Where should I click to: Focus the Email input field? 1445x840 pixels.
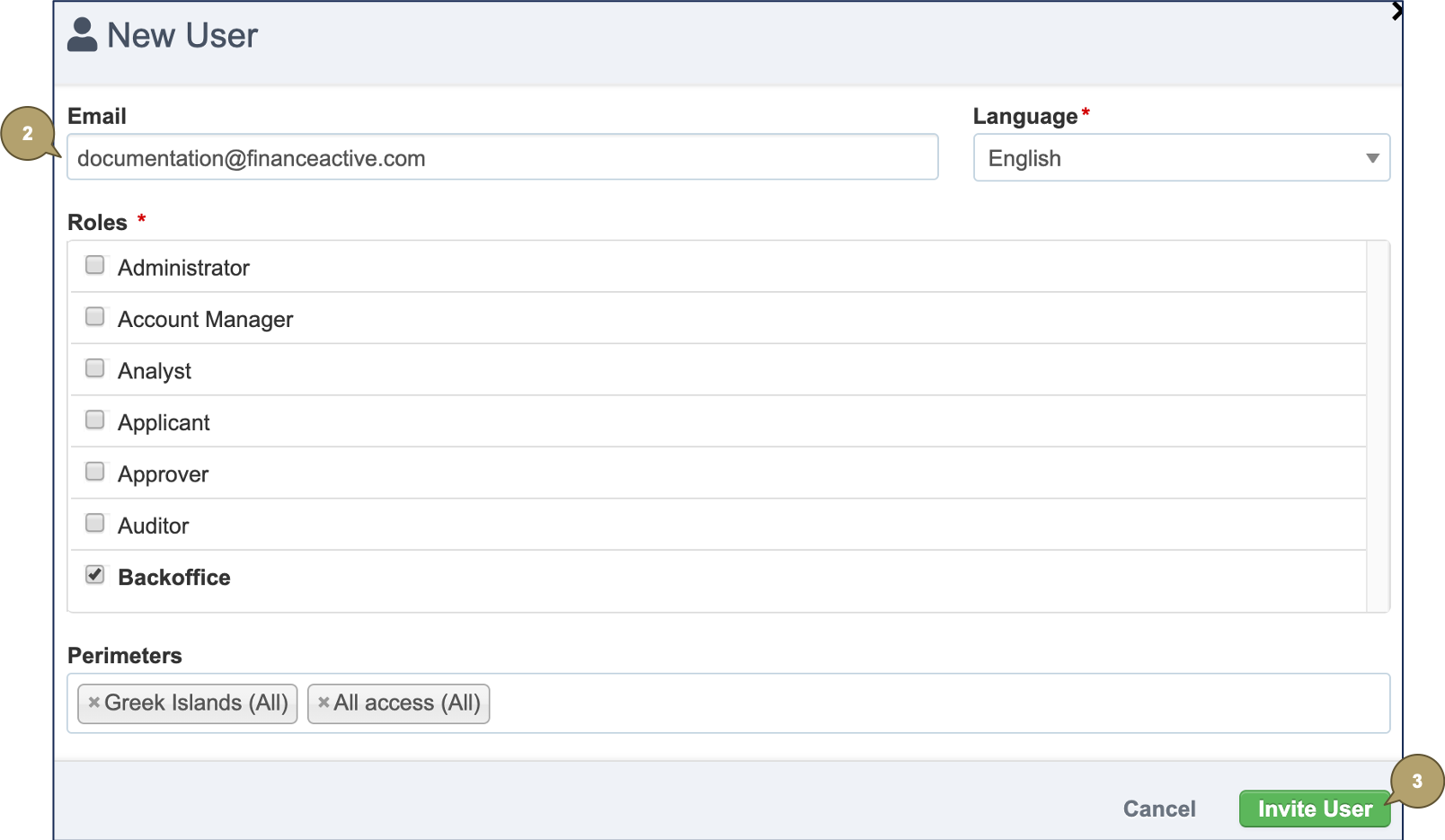pos(501,158)
